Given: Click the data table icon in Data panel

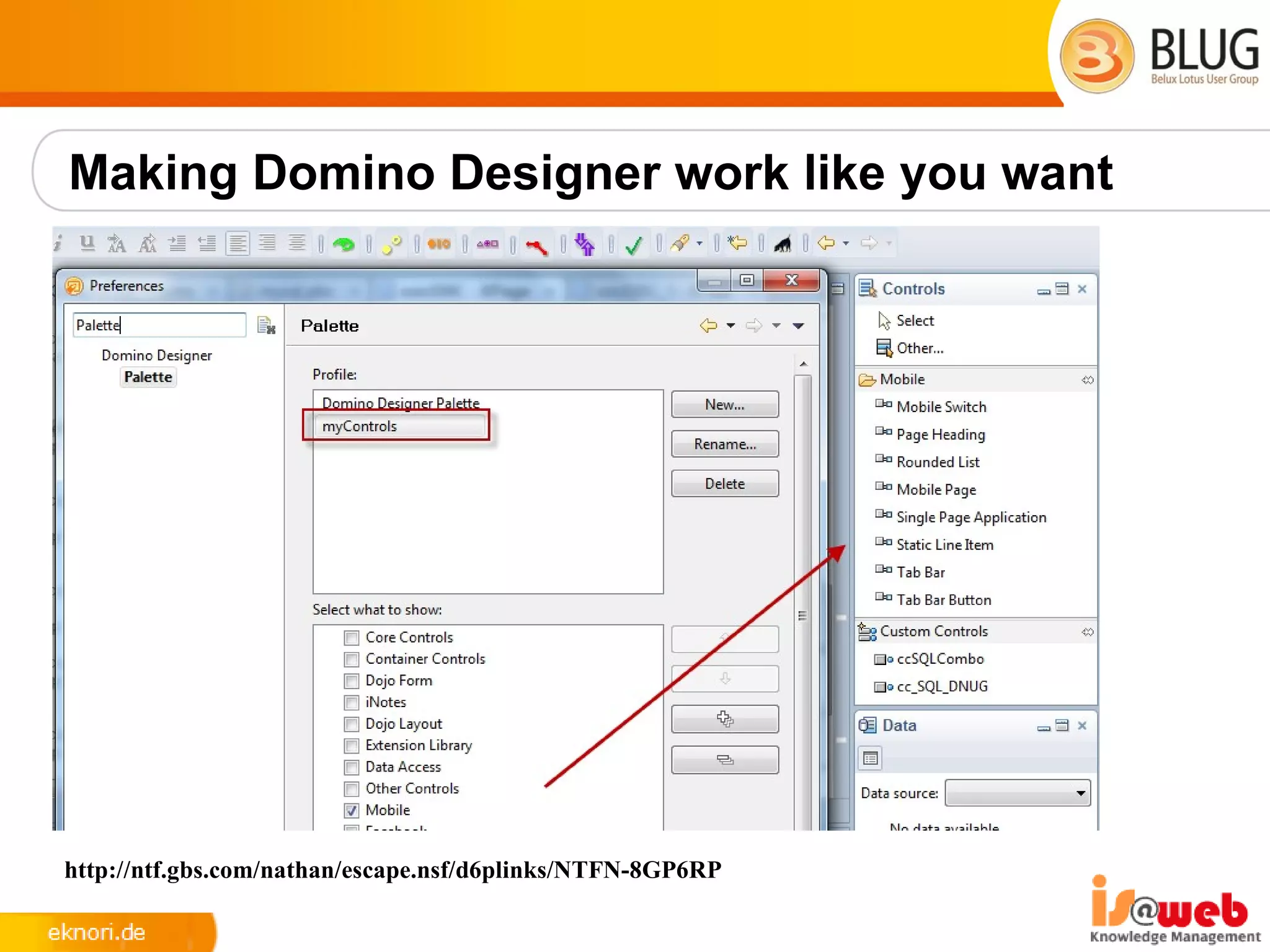Looking at the screenshot, I should pyautogui.click(x=871, y=758).
